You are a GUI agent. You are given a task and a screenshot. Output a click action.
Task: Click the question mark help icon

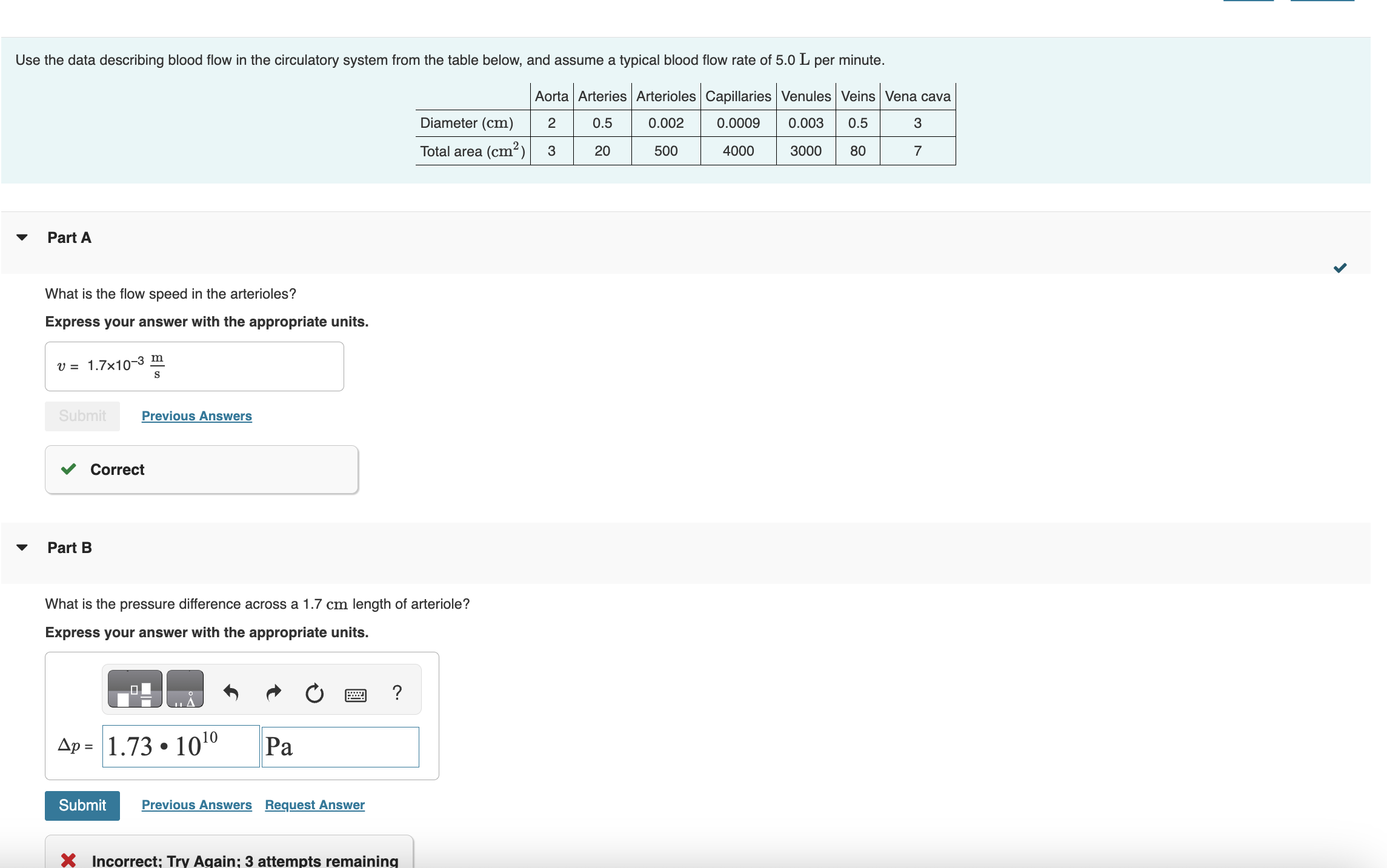click(x=397, y=692)
